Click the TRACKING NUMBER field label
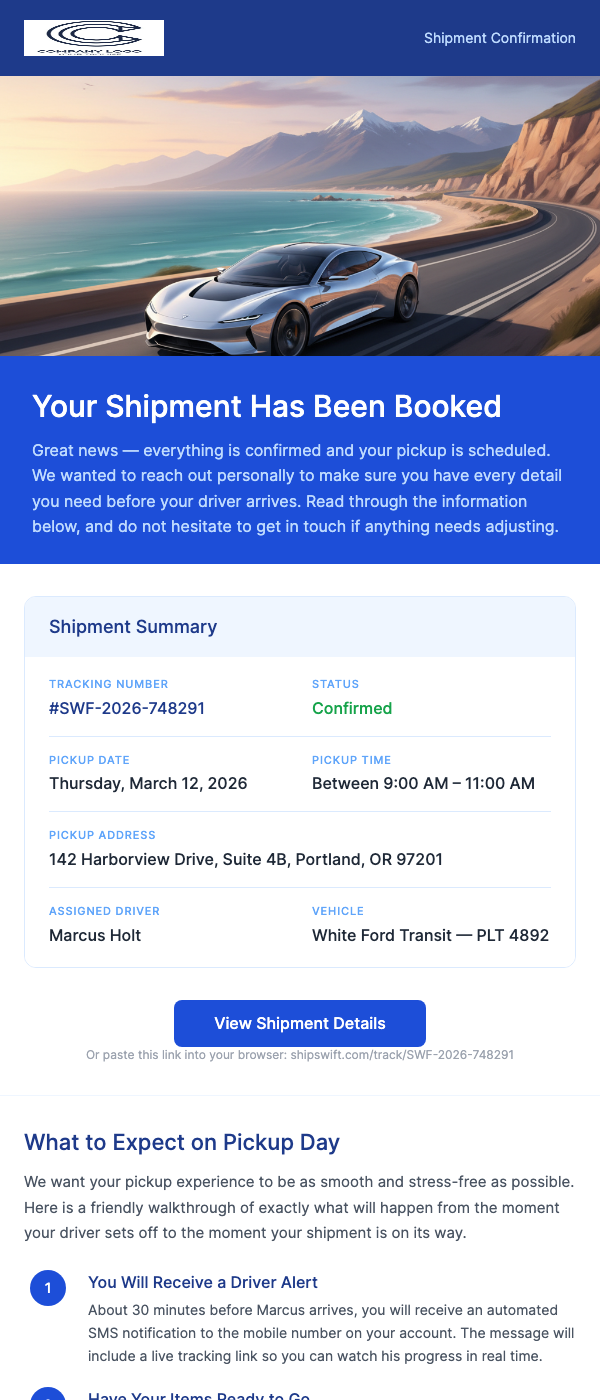Viewport: 600px width, 1400px height. tap(109, 684)
